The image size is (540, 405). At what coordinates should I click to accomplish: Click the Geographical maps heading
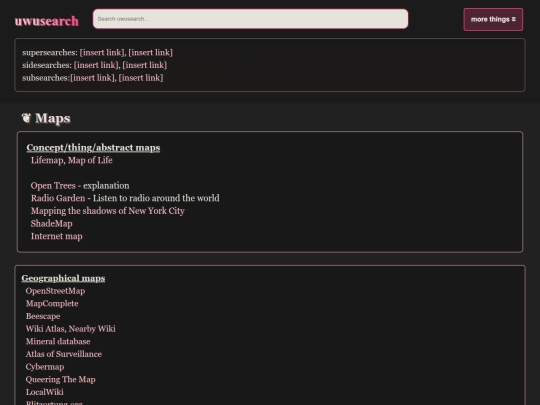63,278
